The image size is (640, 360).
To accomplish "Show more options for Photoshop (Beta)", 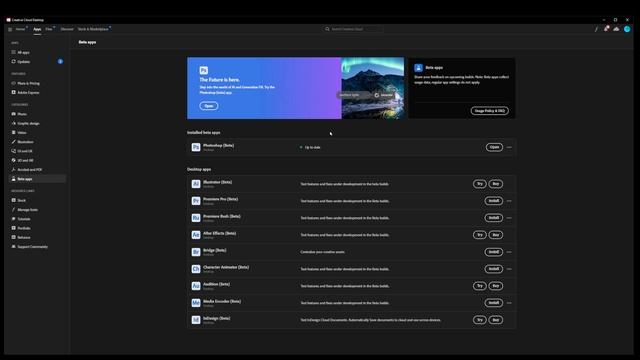I will pos(509,147).
